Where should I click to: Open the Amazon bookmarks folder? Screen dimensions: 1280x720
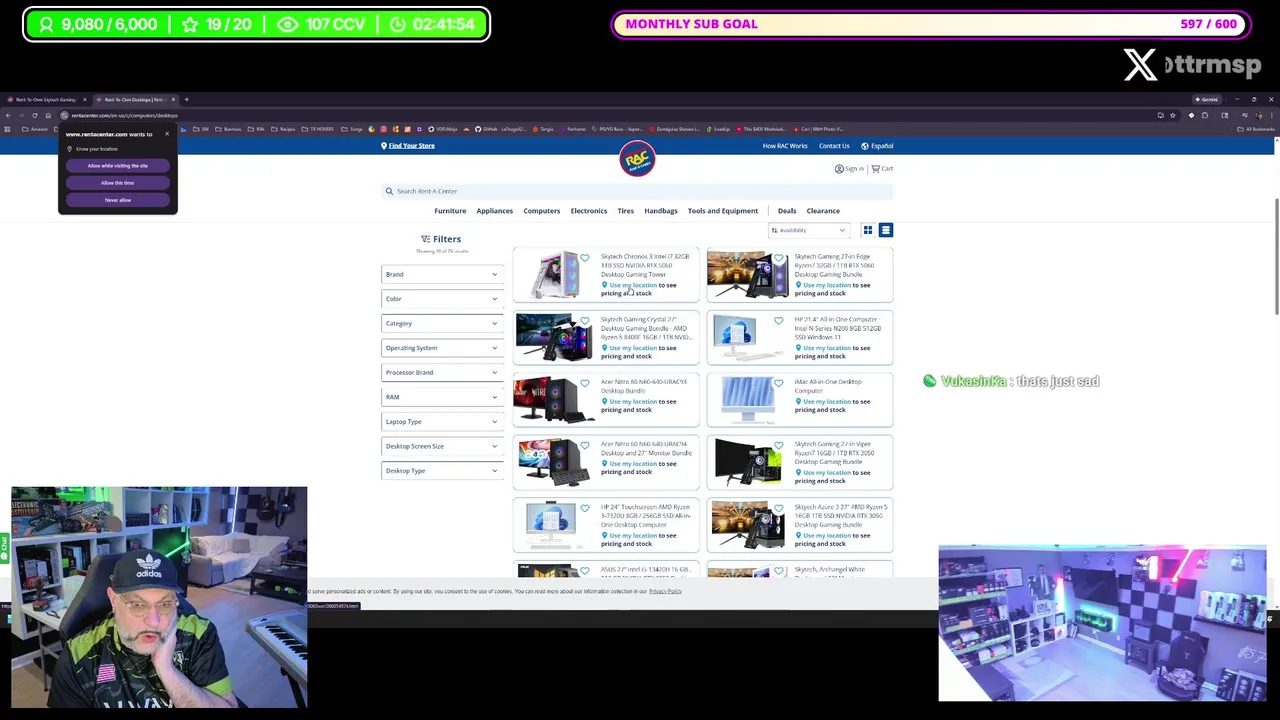tap(35, 129)
